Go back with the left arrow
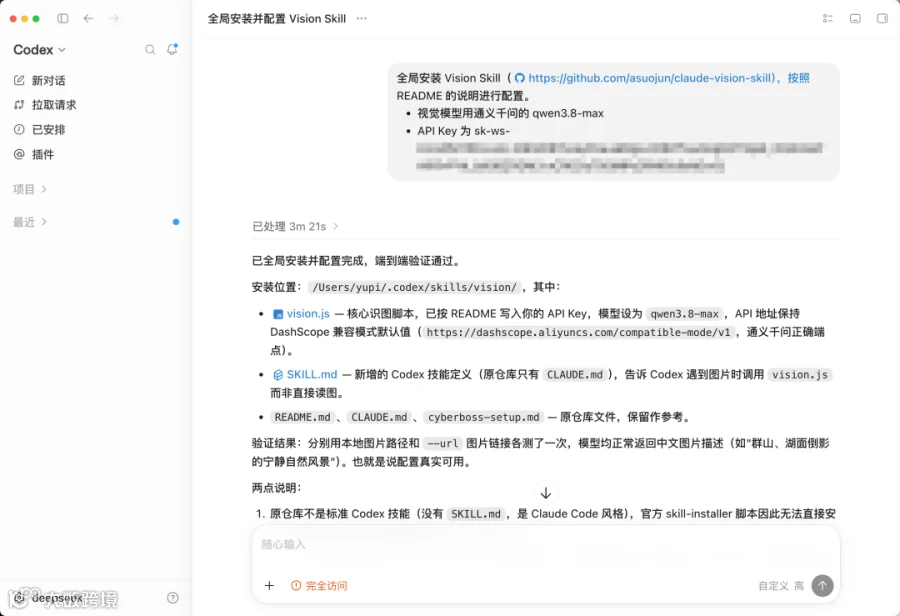 [x=88, y=18]
